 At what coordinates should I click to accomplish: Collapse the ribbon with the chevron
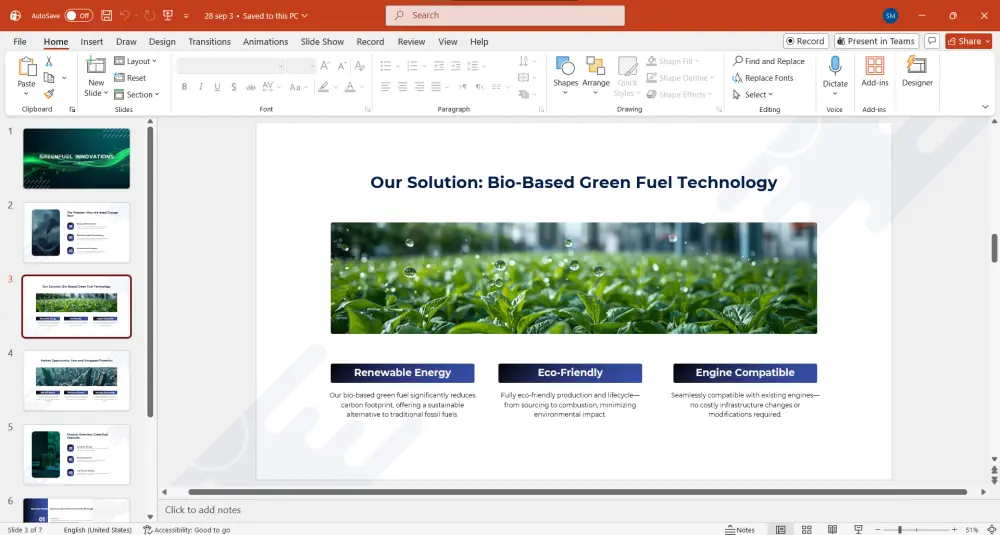point(985,106)
